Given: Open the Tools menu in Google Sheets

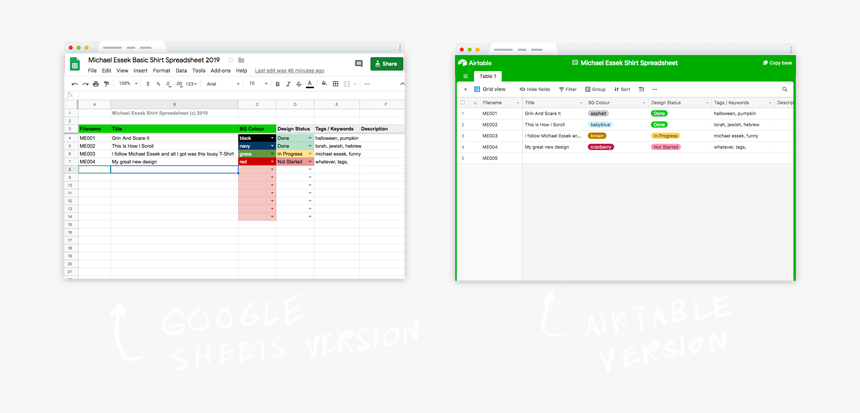Looking at the screenshot, I should 199,71.
